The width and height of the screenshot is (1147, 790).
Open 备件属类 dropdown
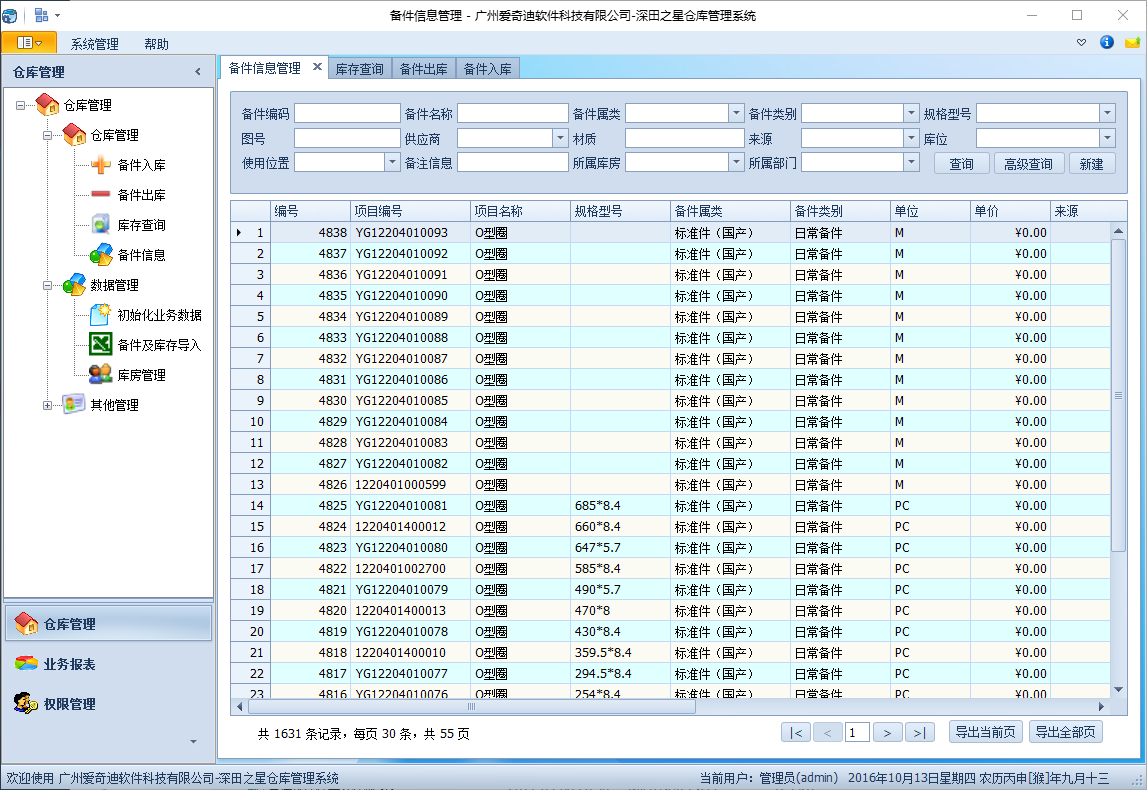coord(736,113)
